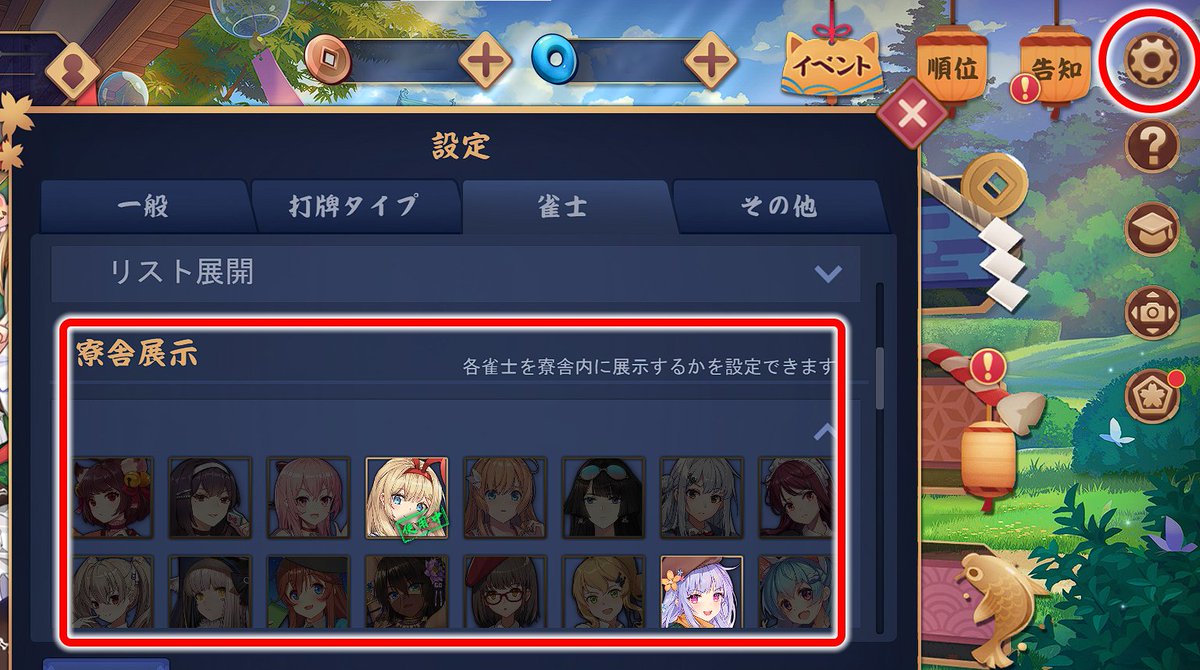Toggle dorm display for purple-haired character
The height and width of the screenshot is (670, 1200).
click(x=702, y=592)
